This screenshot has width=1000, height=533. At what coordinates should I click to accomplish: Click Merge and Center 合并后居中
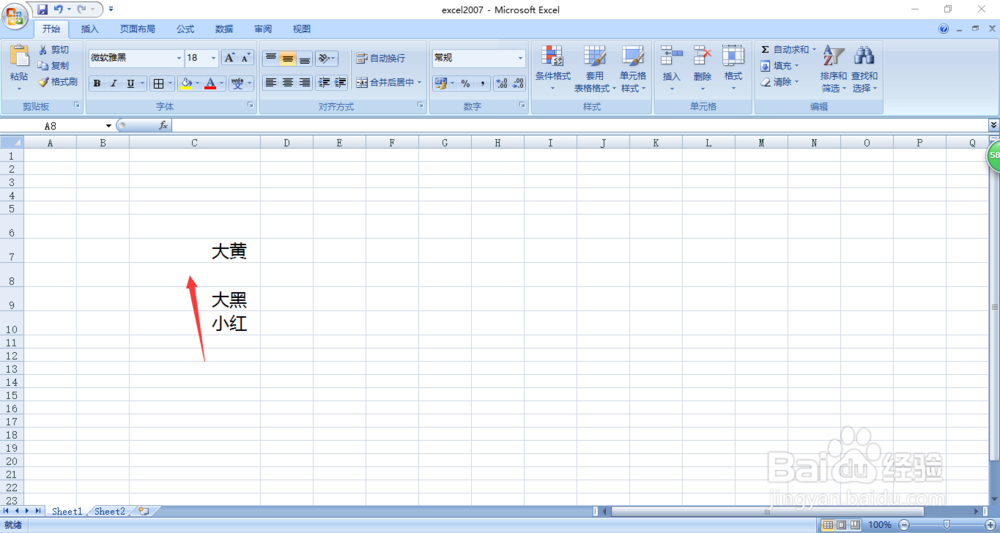point(388,82)
